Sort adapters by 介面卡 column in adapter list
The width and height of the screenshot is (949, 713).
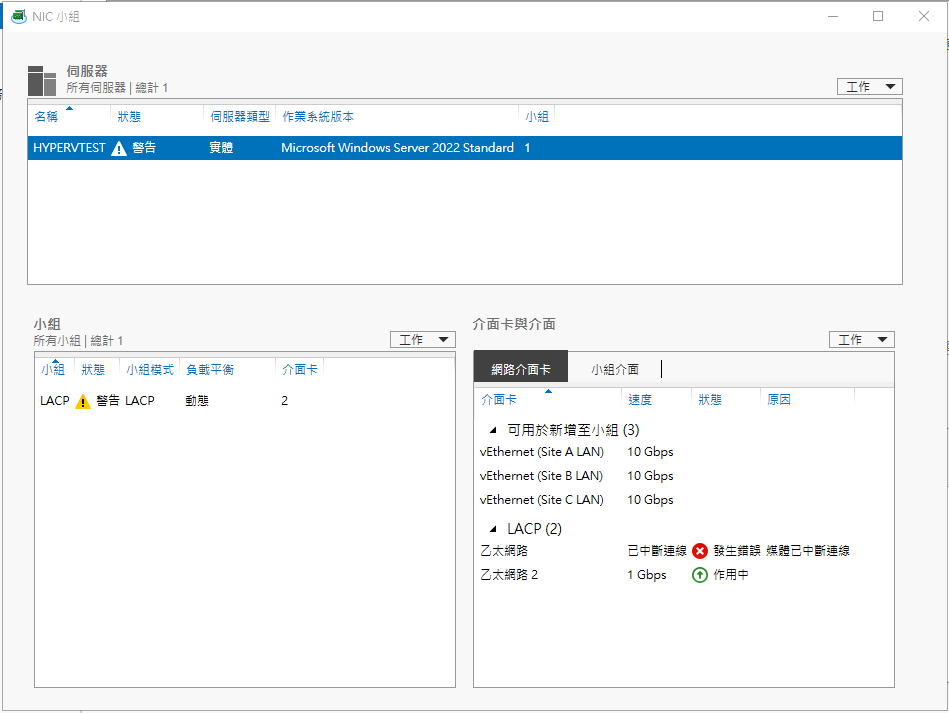point(499,399)
